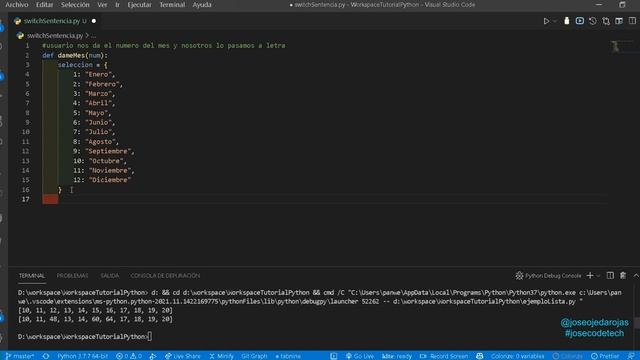This screenshot has width=640, height=360.
Task: Click the open preview to side icon
Action: (619, 21)
